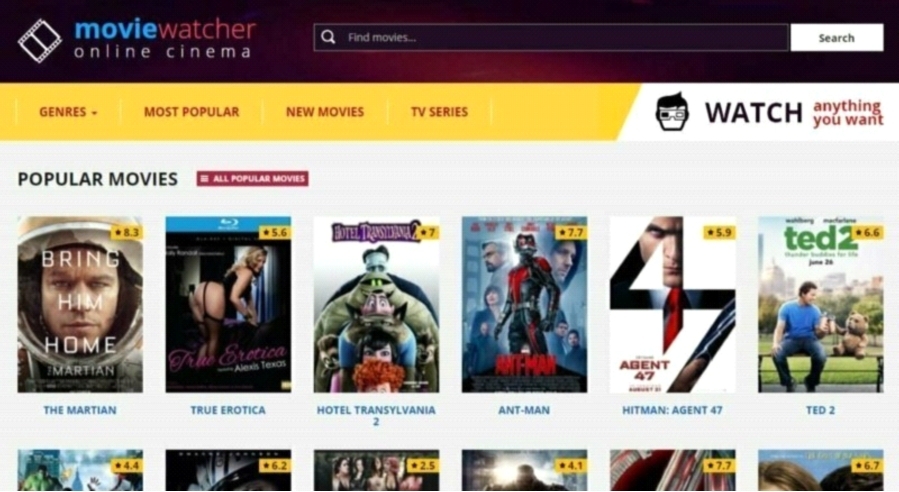Open The Martian title link
This screenshot has height=492, width=899.
tap(80, 410)
